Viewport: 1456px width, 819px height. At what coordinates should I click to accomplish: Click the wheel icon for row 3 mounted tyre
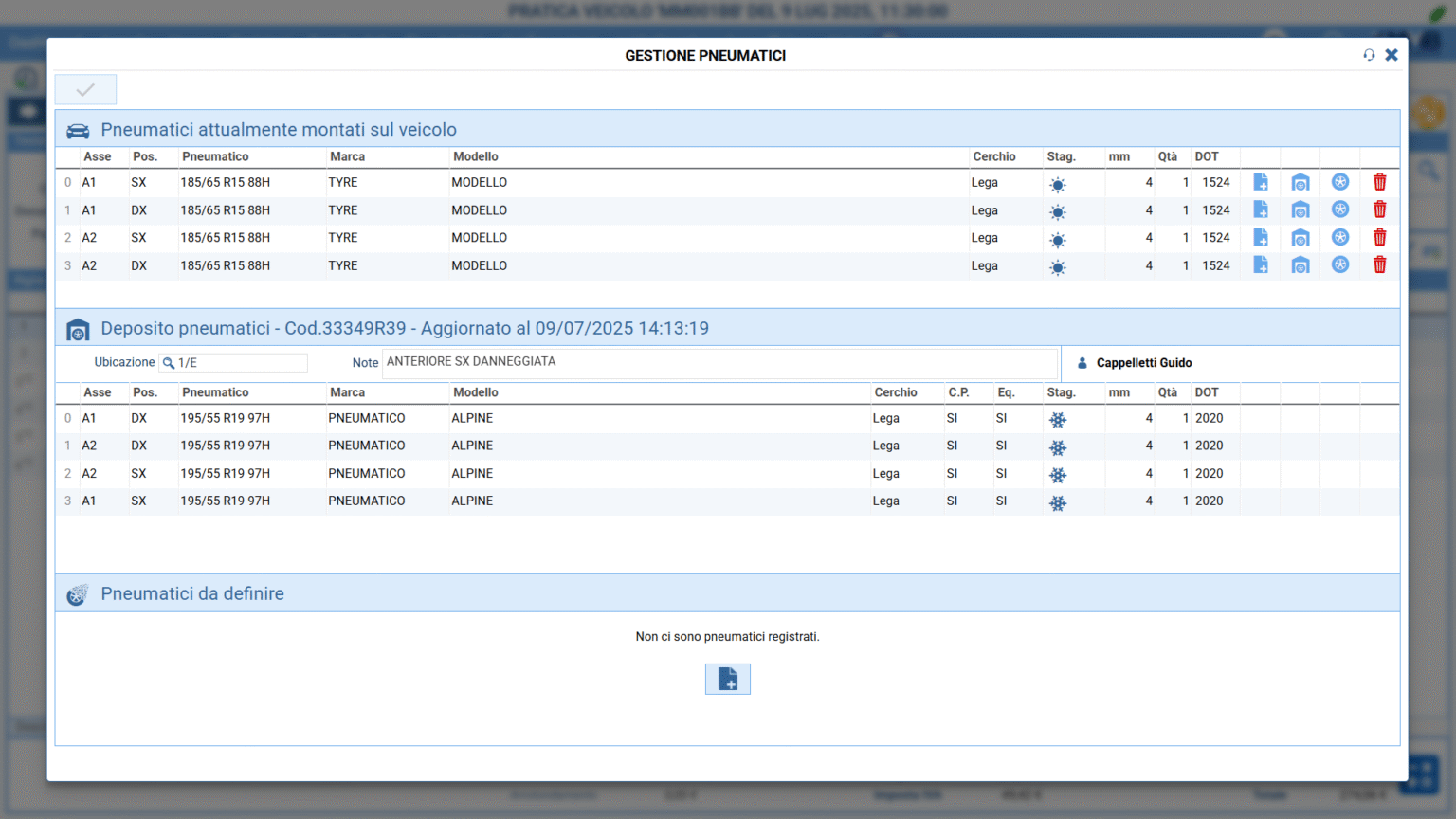pos(1340,265)
